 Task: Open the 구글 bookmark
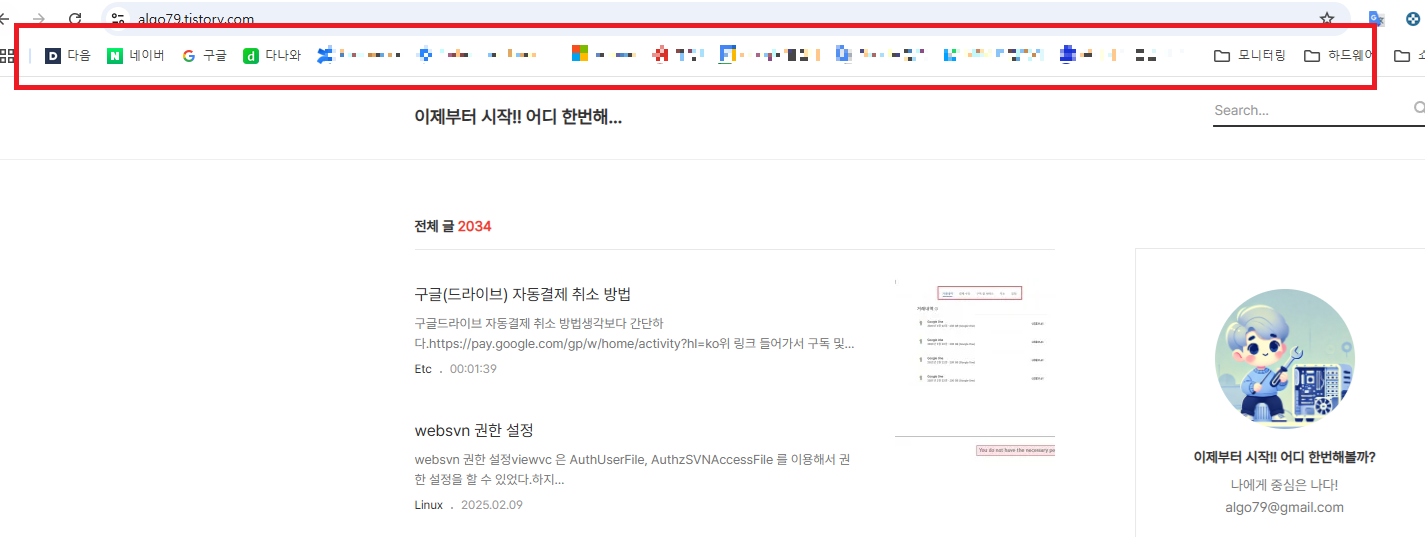click(x=205, y=56)
